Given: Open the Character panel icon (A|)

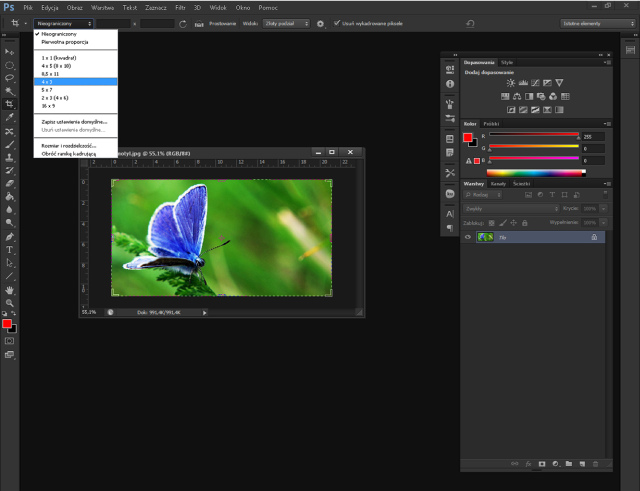Looking at the screenshot, I should tap(450, 214).
